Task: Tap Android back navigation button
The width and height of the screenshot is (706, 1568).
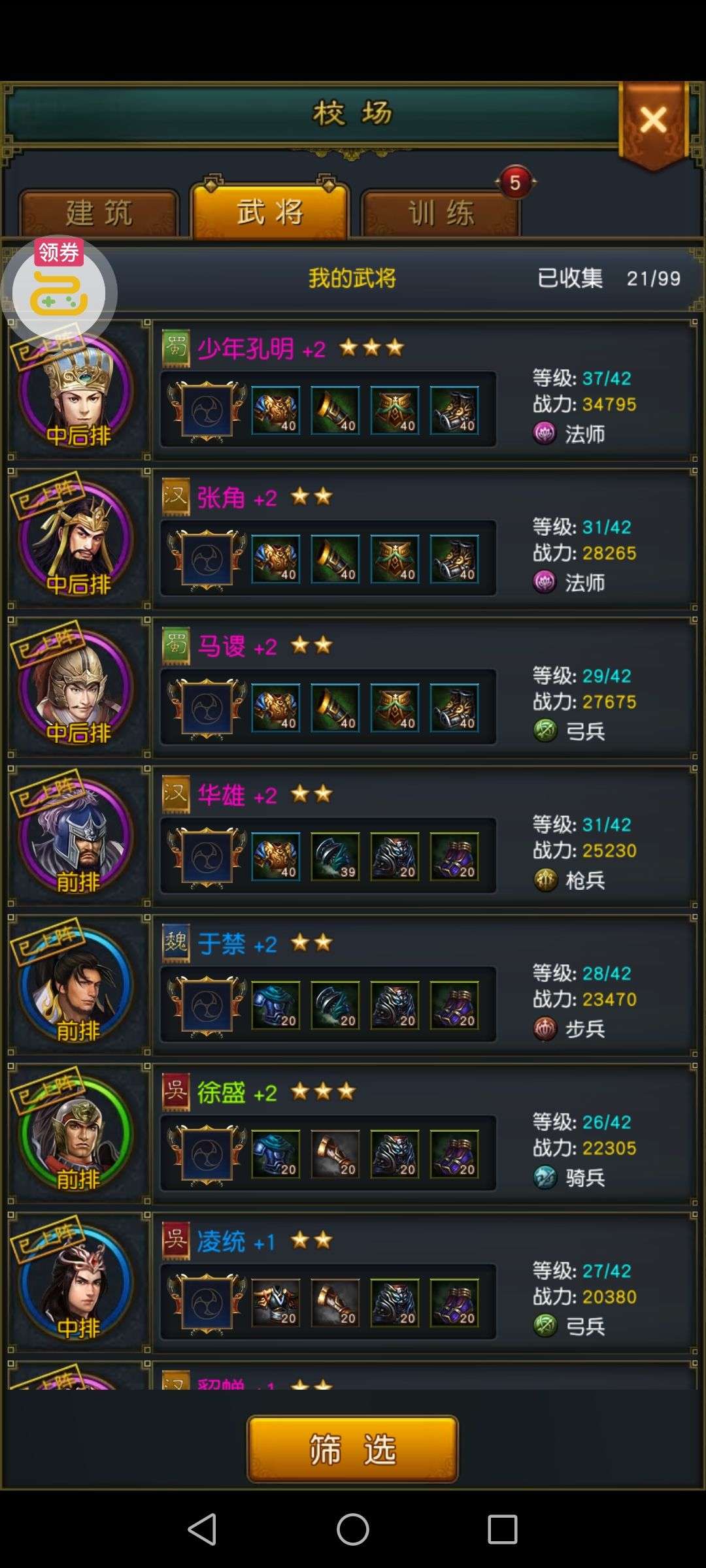Action: [202, 1529]
